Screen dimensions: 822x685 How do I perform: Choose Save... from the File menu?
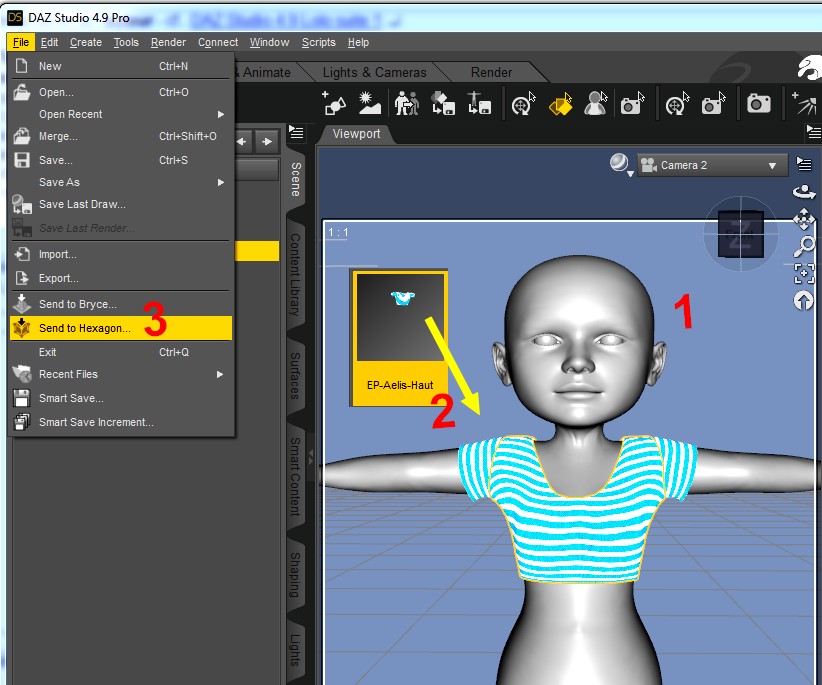tap(121, 160)
